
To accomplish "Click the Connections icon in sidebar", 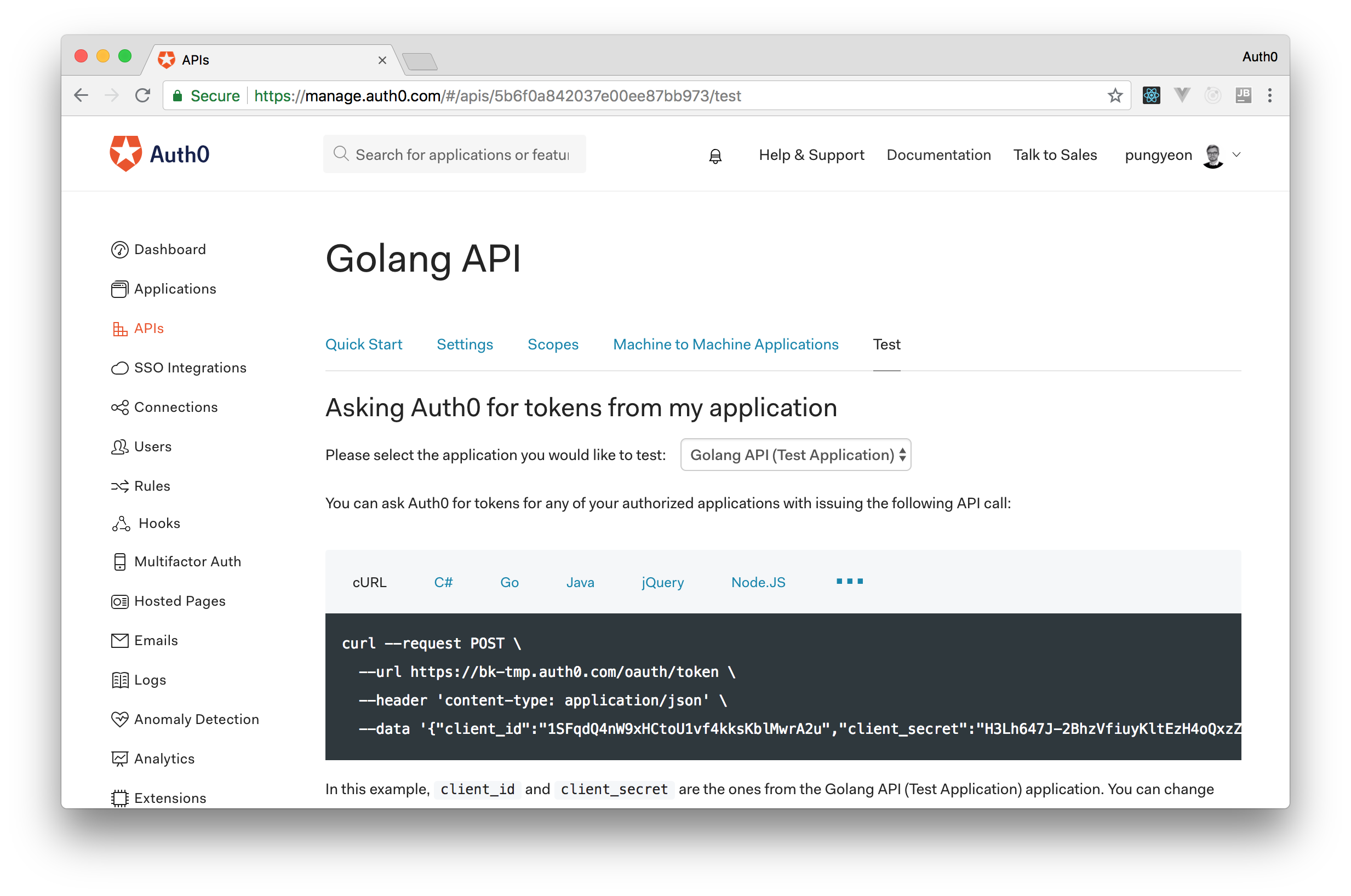I will (x=119, y=407).
